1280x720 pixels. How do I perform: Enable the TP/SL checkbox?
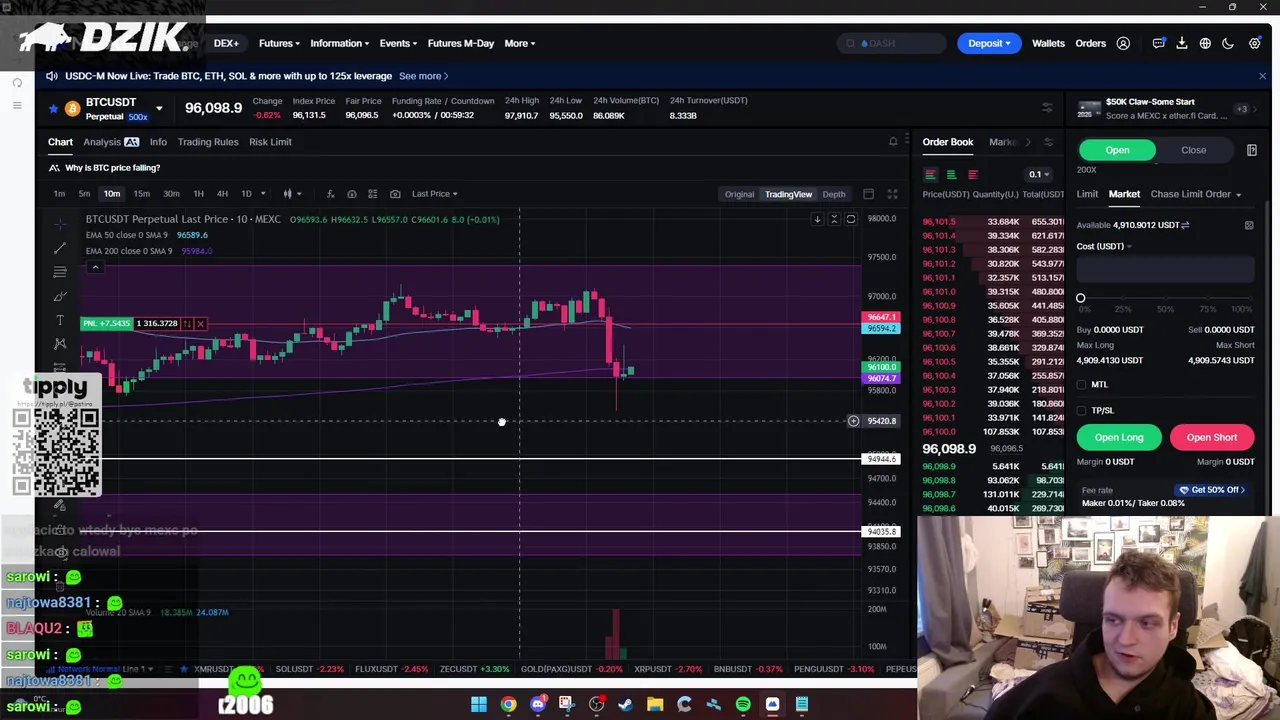(x=1081, y=410)
